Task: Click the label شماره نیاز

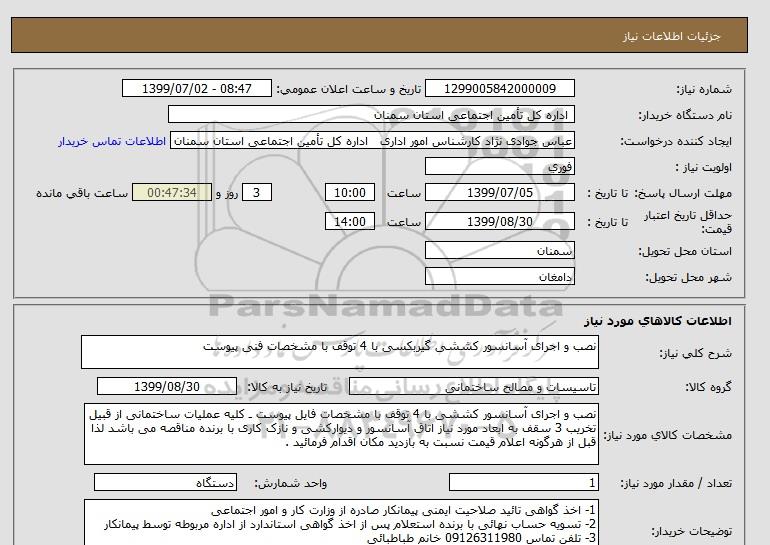Action: (704, 89)
